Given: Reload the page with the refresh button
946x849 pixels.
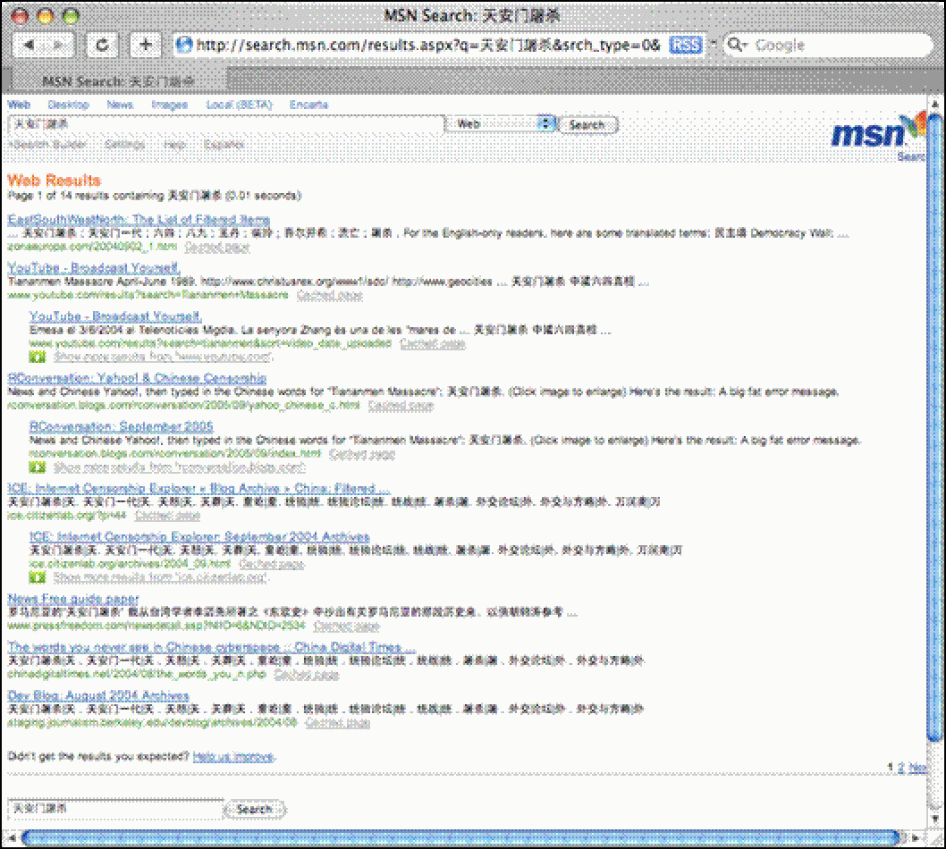Looking at the screenshot, I should coord(103,45).
